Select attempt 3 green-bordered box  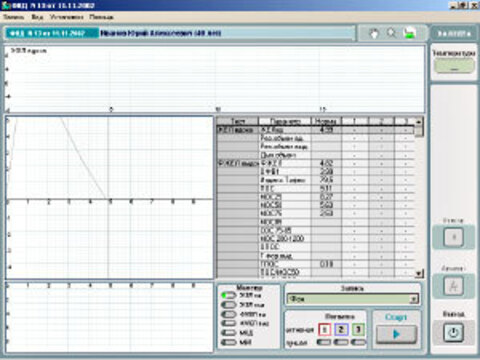coord(358,330)
